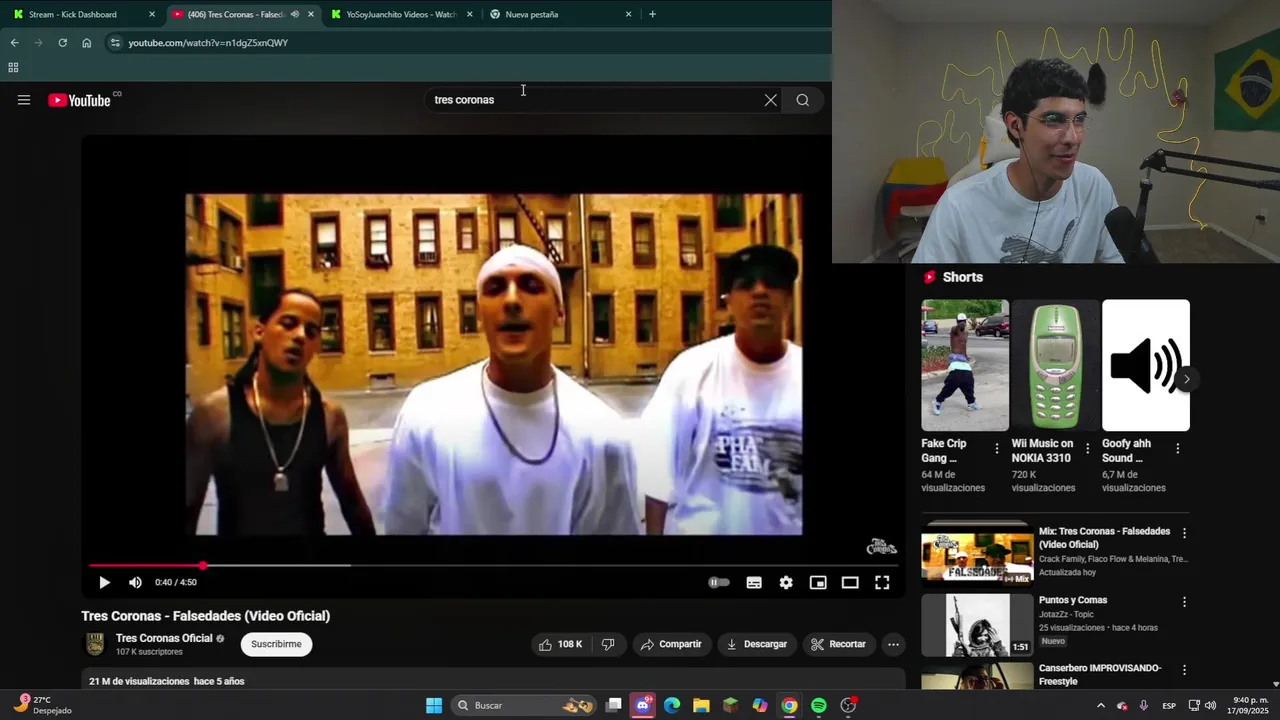Open the apps grid in bookmarks bar
The width and height of the screenshot is (1280, 720).
click(13, 68)
